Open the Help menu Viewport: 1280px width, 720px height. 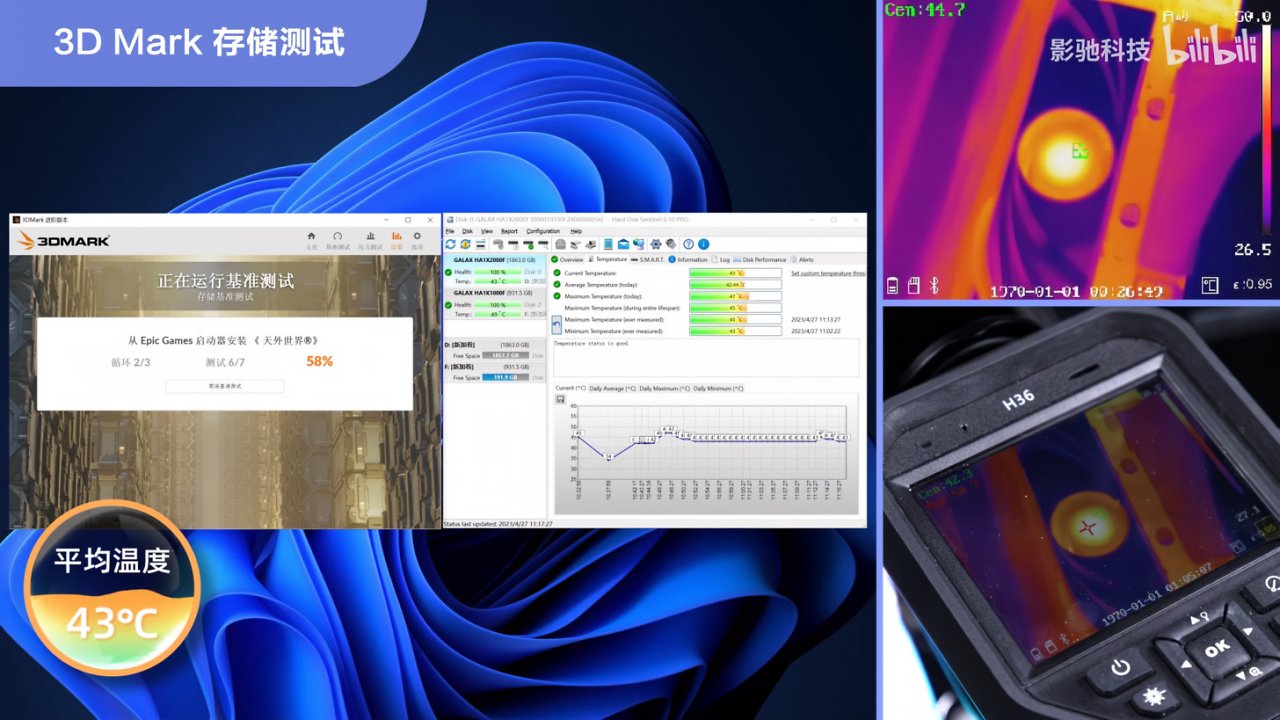pyautogui.click(x=576, y=231)
